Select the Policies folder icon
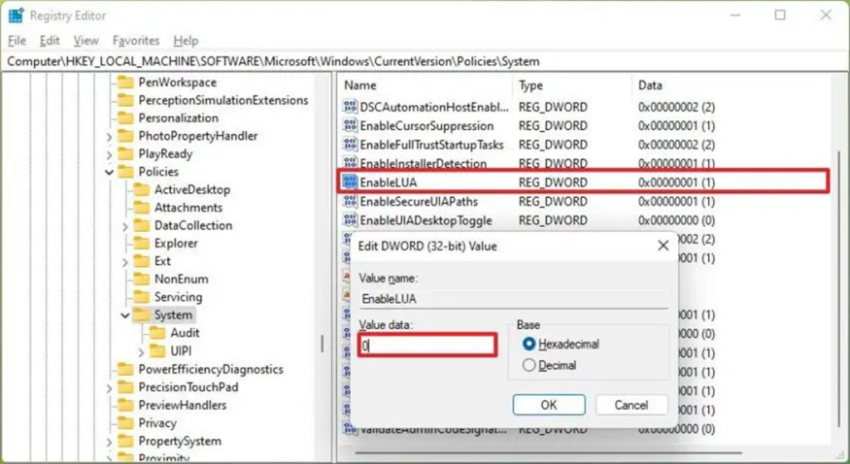The height and width of the screenshot is (464, 850). click(126, 172)
